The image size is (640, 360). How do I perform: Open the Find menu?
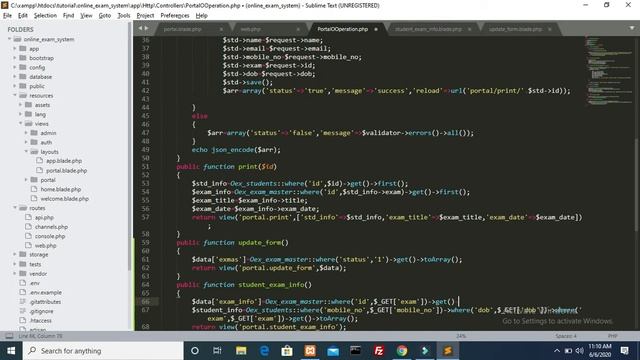click(x=68, y=16)
